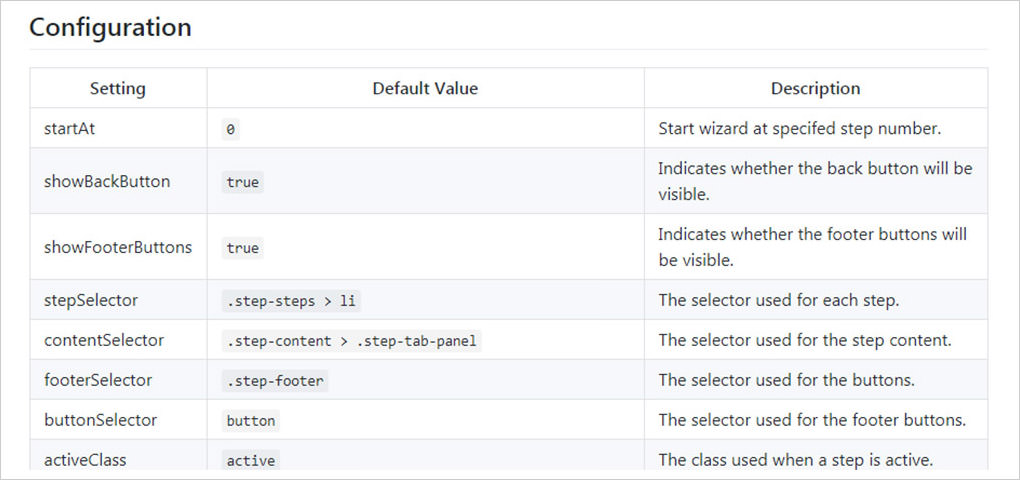This screenshot has width=1020, height=480.
Task: Click the startAt description text
Action: 800,128
